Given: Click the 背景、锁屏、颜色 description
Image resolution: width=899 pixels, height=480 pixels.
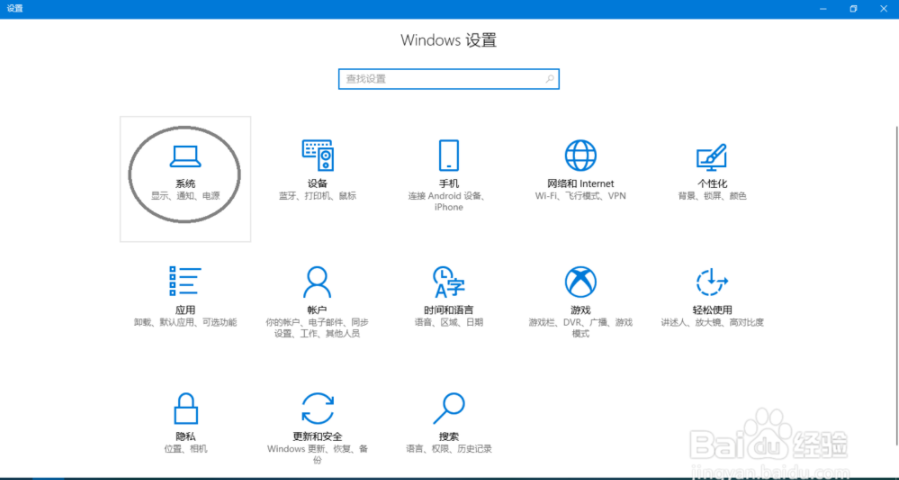Looking at the screenshot, I should point(712,196).
